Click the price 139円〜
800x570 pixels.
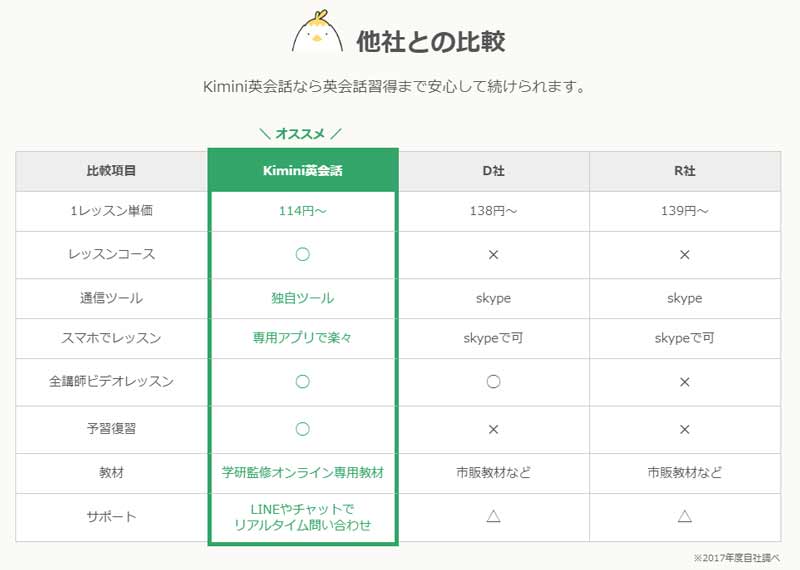click(685, 211)
